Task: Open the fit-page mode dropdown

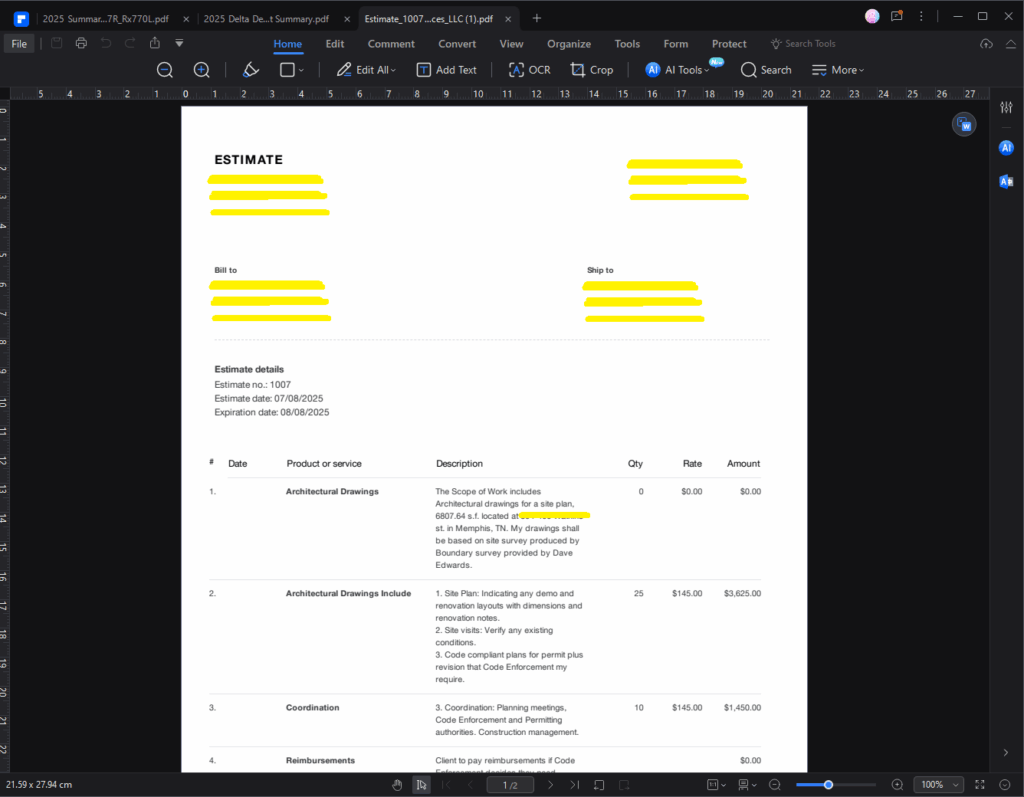Action: (x=716, y=785)
